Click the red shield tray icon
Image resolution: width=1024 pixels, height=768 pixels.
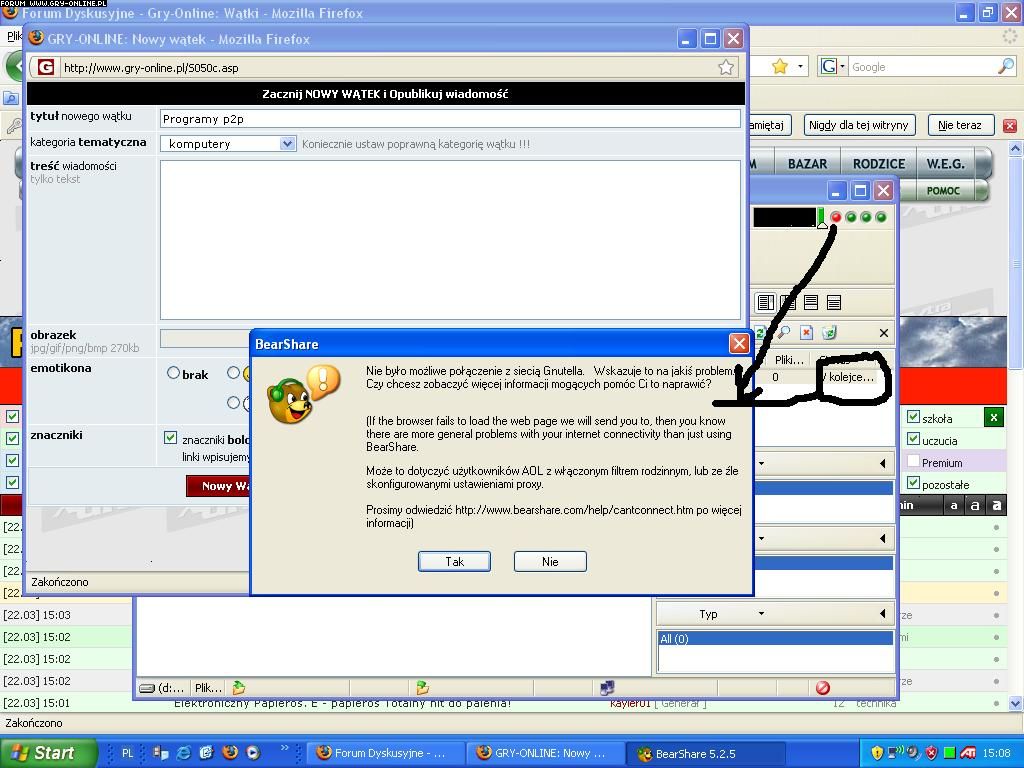coord(932,753)
